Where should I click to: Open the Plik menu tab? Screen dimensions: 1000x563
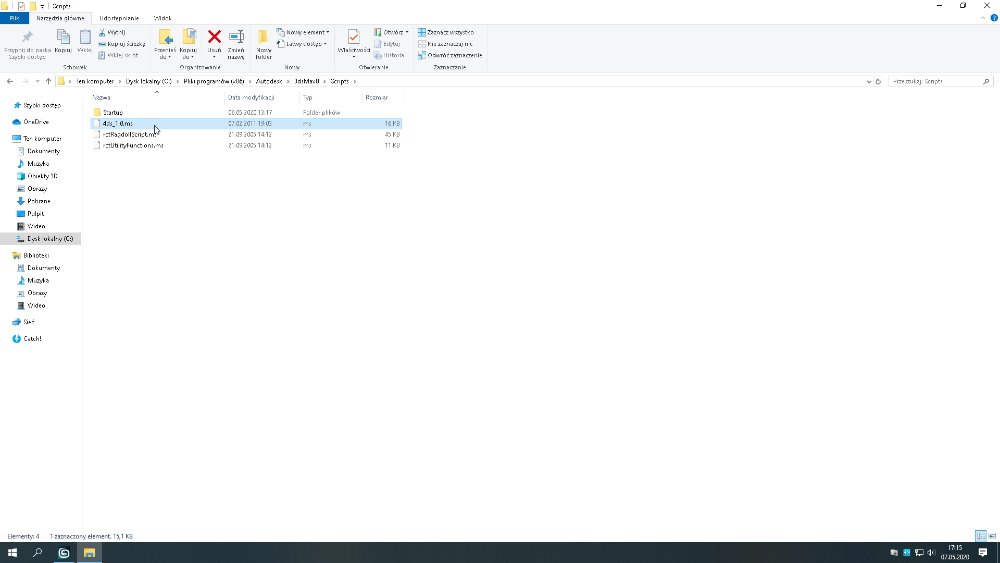[14, 18]
